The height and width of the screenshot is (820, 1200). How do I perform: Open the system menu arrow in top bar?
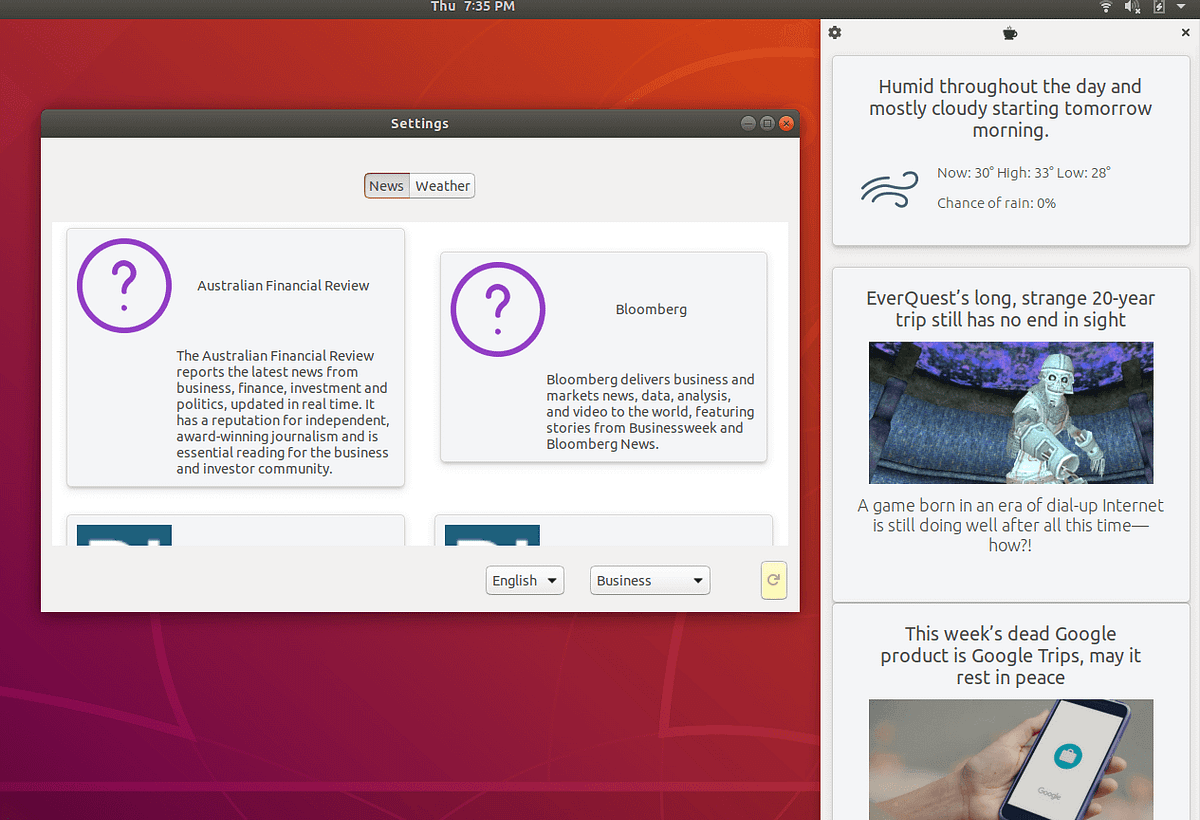click(1181, 7)
